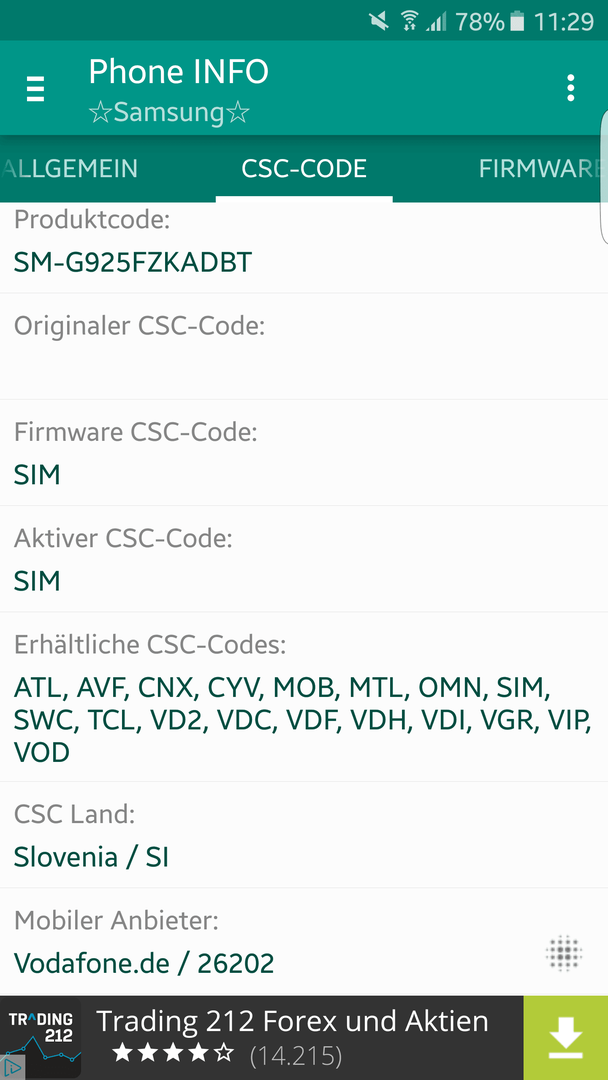
Task: Tap the Firmware CSC-Code SIM entry
Action: tap(304, 453)
